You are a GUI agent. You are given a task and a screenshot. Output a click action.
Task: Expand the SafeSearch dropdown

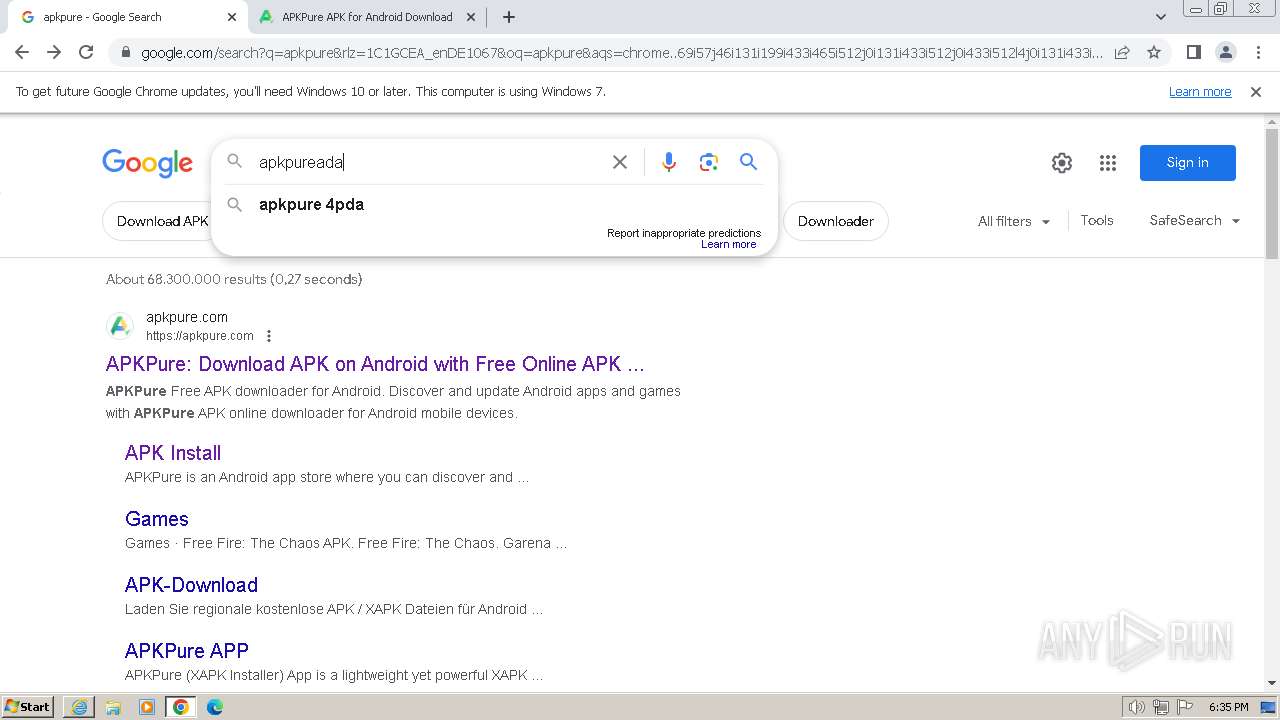tap(1195, 220)
